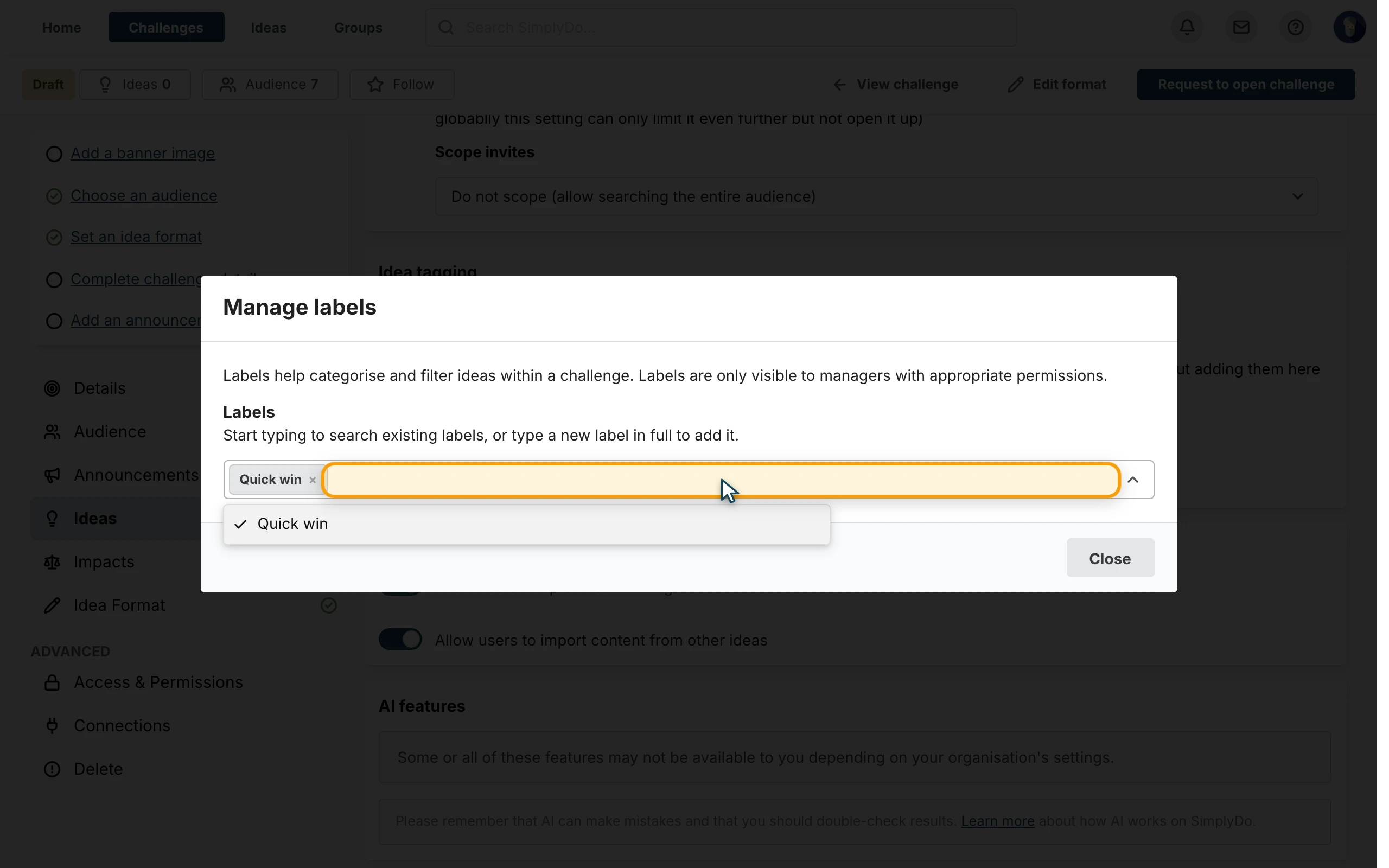Click the search magnifier icon
The image size is (1389, 868).
pyautogui.click(x=446, y=27)
